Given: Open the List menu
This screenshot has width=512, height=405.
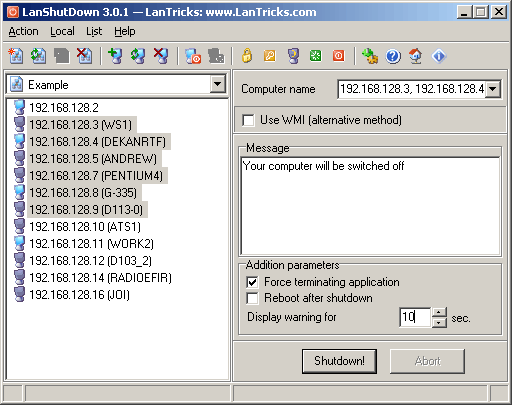Looking at the screenshot, I should pyautogui.click(x=94, y=31).
